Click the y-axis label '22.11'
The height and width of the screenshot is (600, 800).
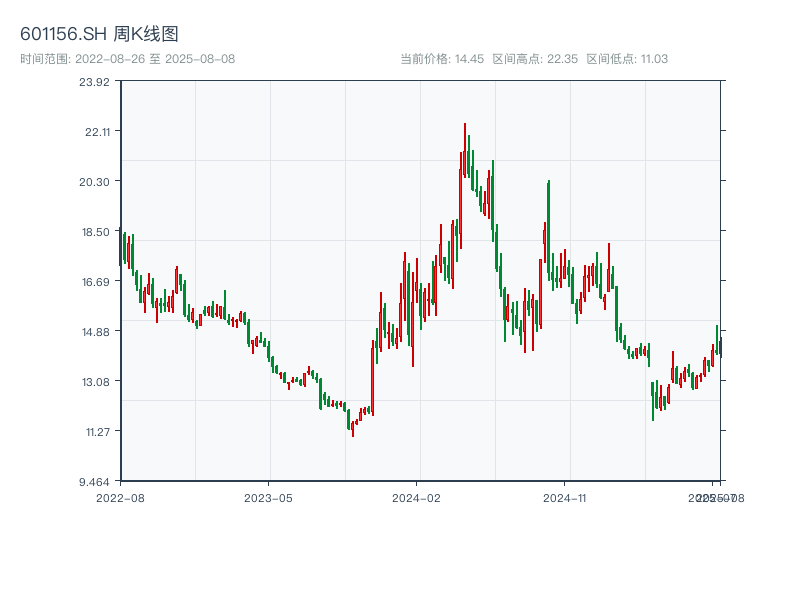coord(97,132)
